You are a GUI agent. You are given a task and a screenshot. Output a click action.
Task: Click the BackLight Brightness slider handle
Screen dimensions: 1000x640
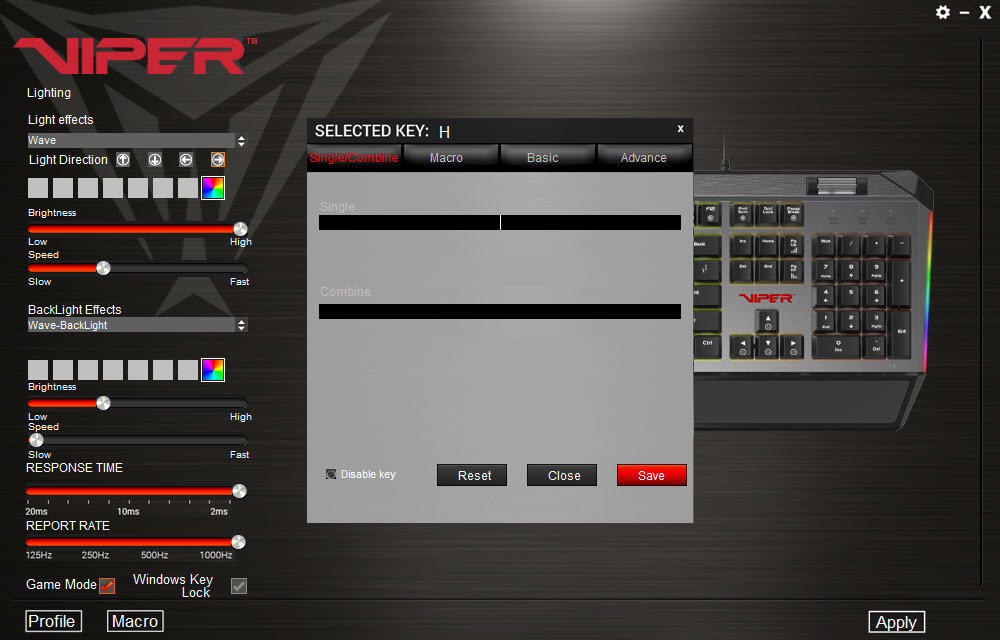tap(103, 403)
